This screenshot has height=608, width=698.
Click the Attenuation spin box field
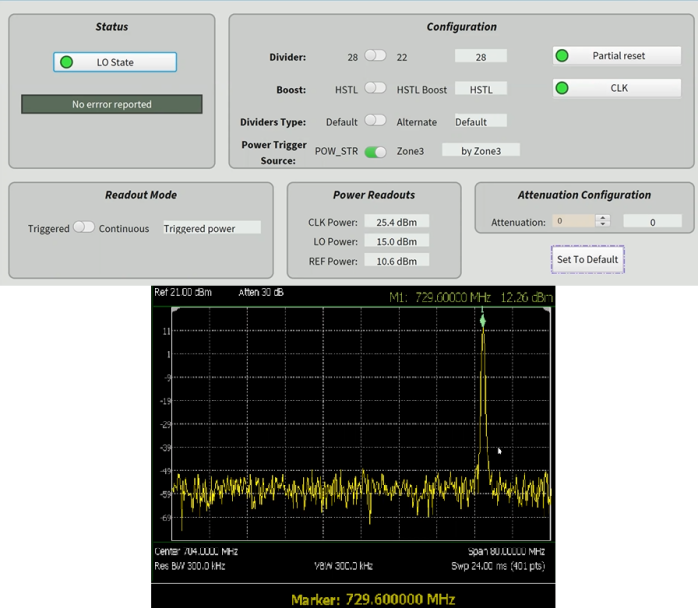tap(572, 222)
